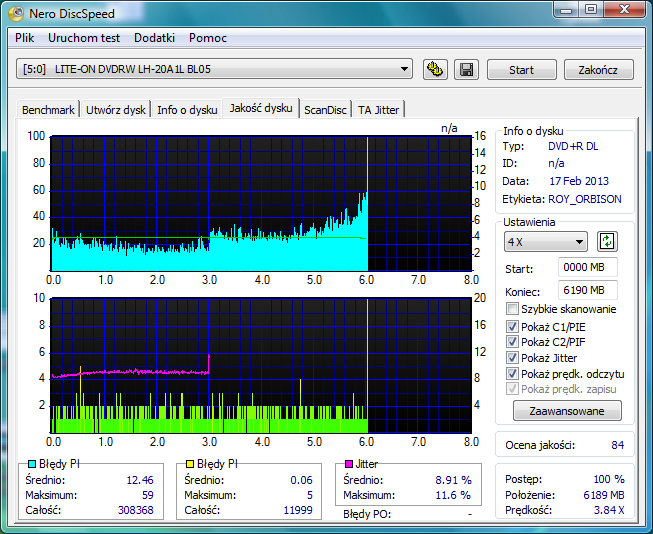Image resolution: width=653 pixels, height=534 pixels.
Task: Click the drive options icon next to drive selector
Action: point(435,69)
